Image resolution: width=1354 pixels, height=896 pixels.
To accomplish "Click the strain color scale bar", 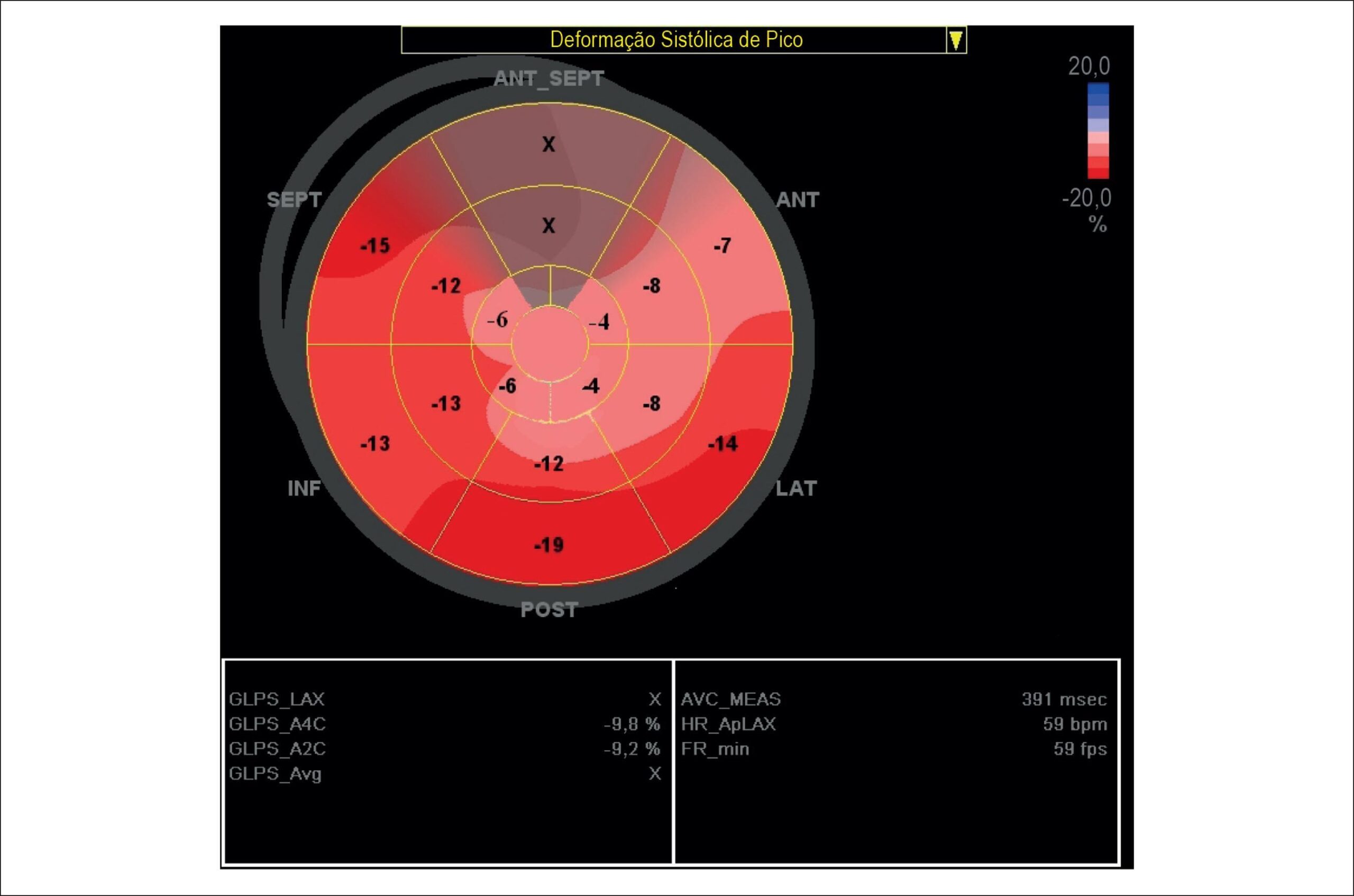I will click(1098, 131).
